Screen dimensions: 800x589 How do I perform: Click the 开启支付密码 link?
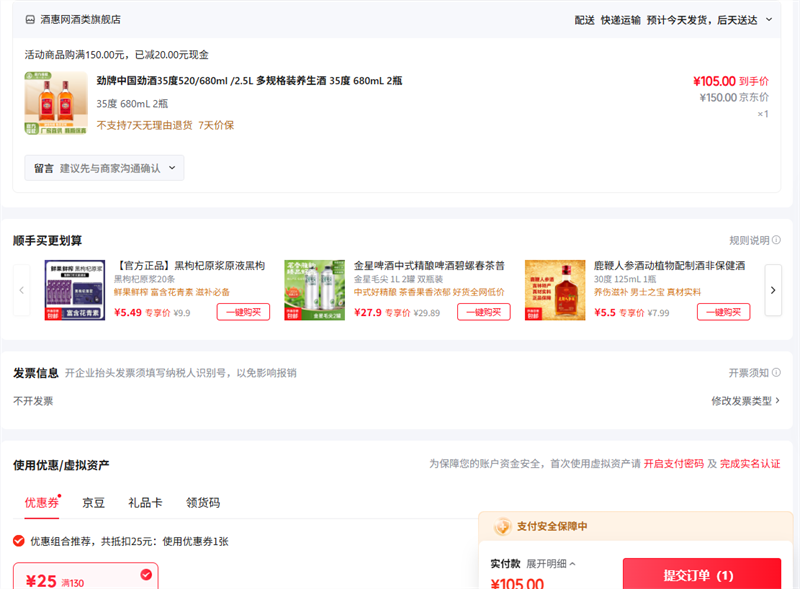[x=672, y=464]
